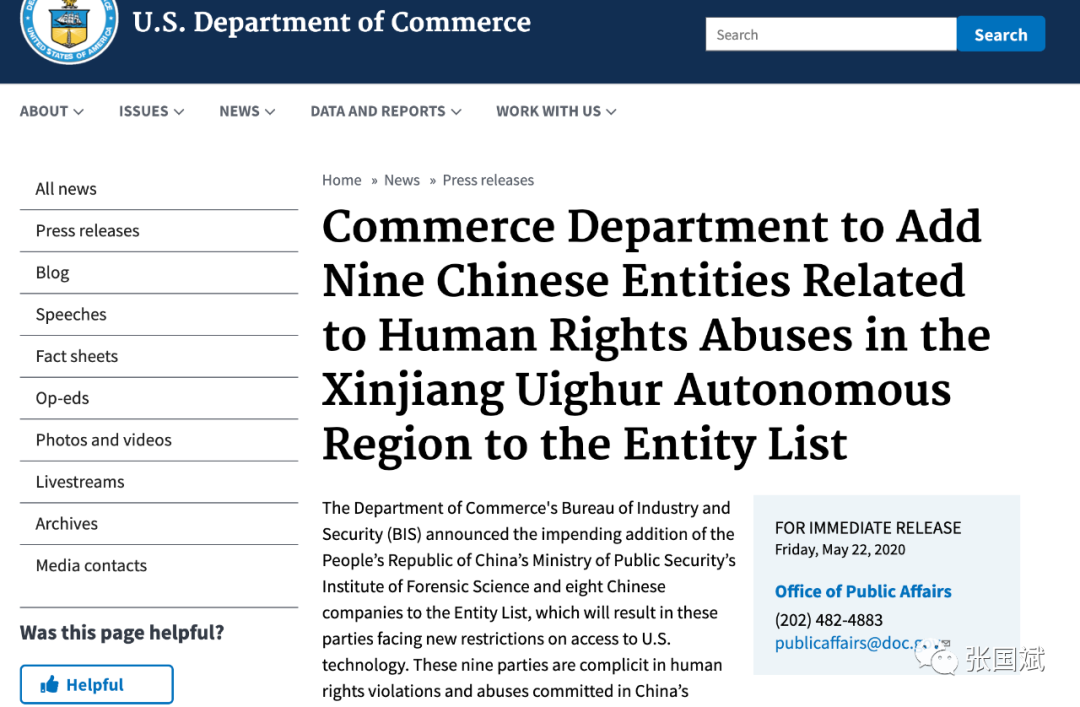Click the Department of Commerce seal logo
The height and width of the screenshot is (707, 1080).
[x=69, y=24]
